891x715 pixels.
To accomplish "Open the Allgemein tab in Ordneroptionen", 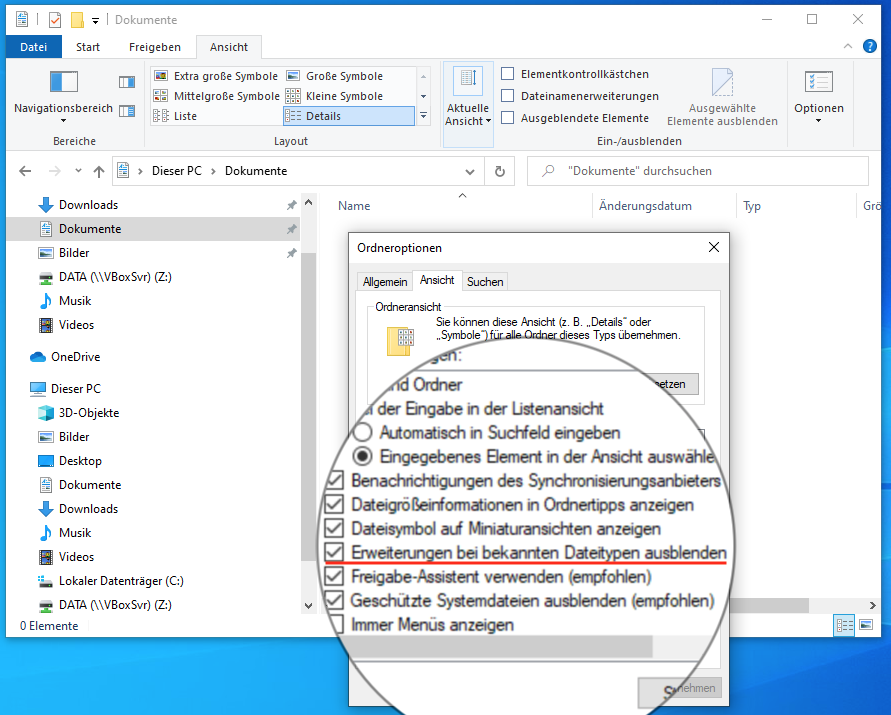I will (x=384, y=282).
